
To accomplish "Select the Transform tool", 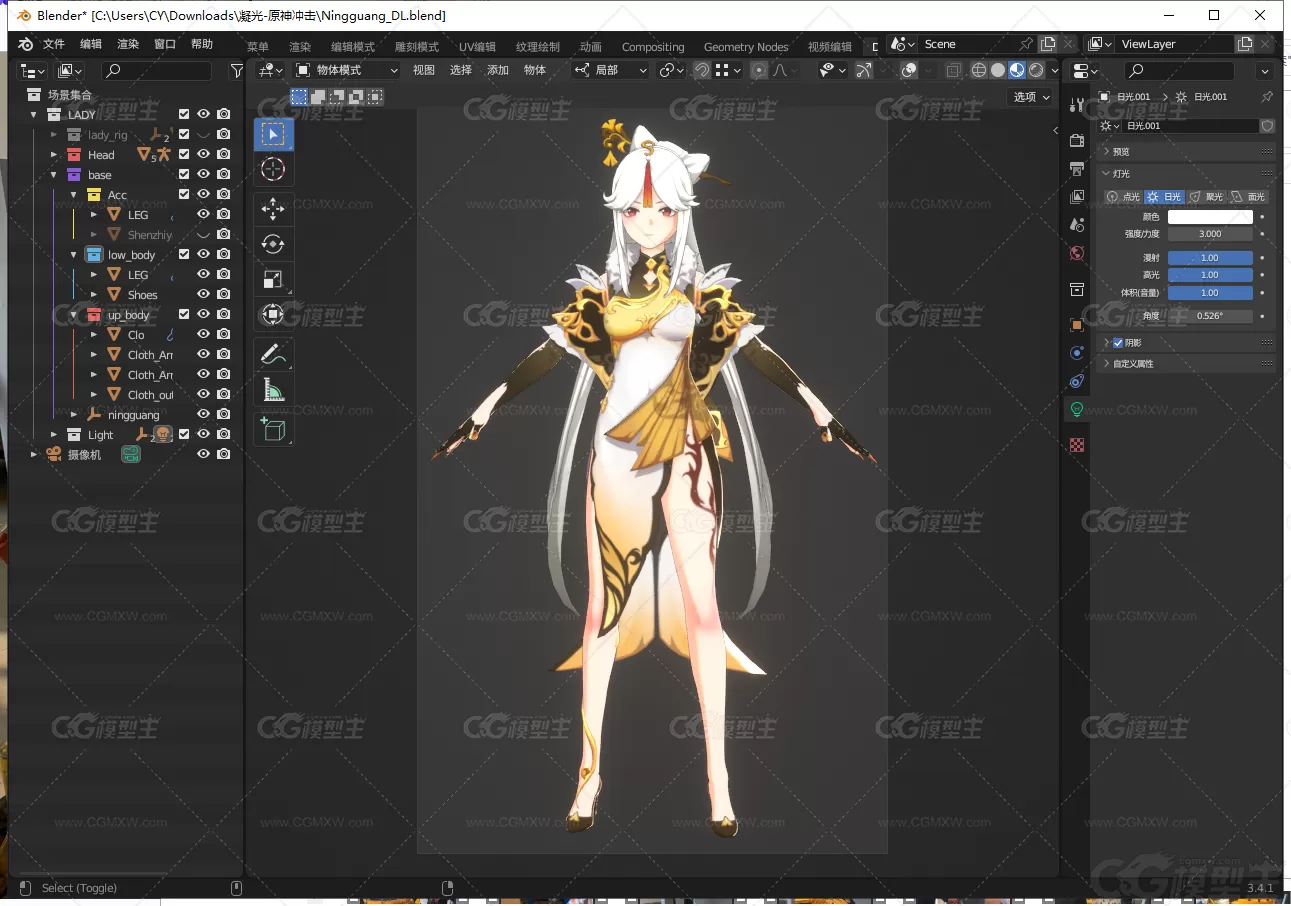I will tap(274, 315).
